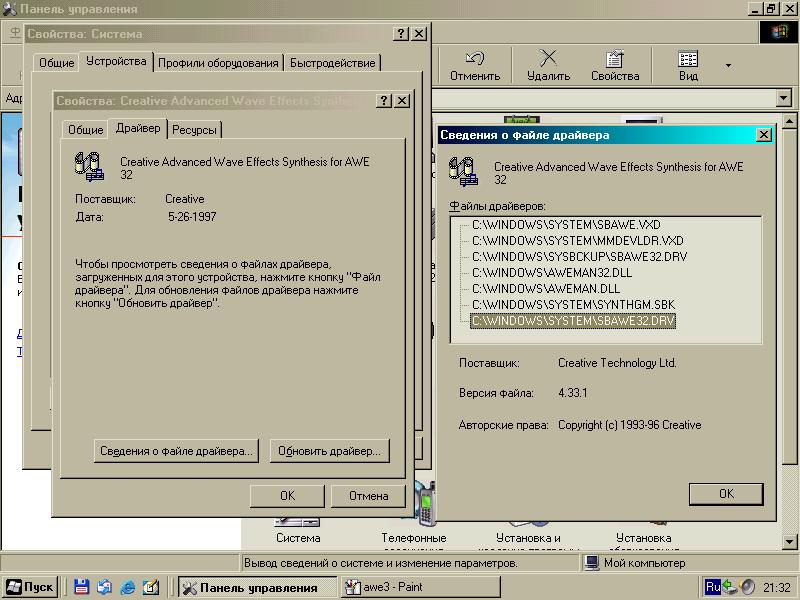The width and height of the screenshot is (800, 600).
Task: Confirm OK in AWE properties dialog
Action: [287, 495]
